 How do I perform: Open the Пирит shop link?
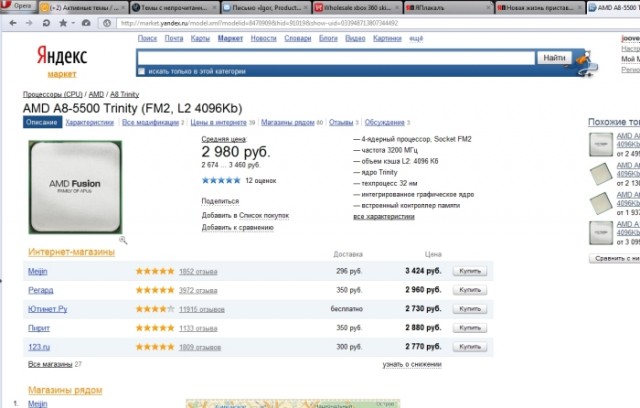click(39, 328)
